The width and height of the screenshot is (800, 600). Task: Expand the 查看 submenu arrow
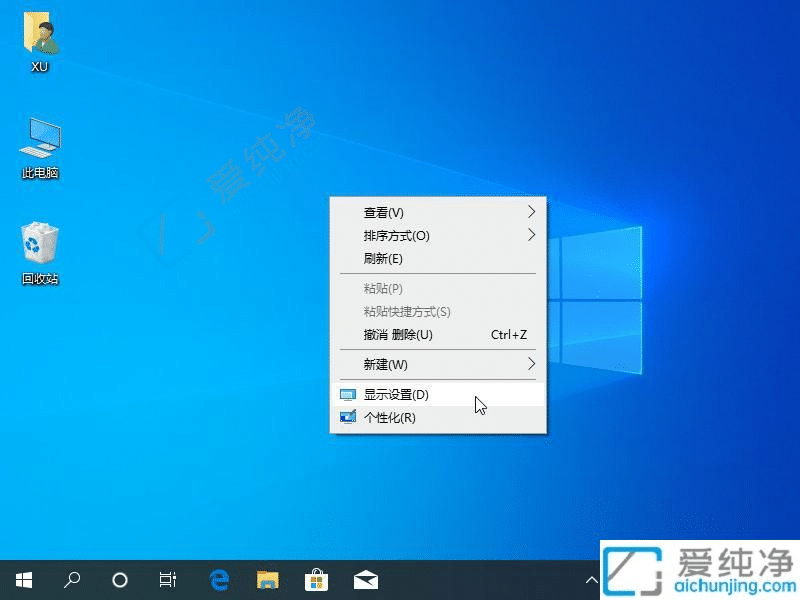coord(531,212)
